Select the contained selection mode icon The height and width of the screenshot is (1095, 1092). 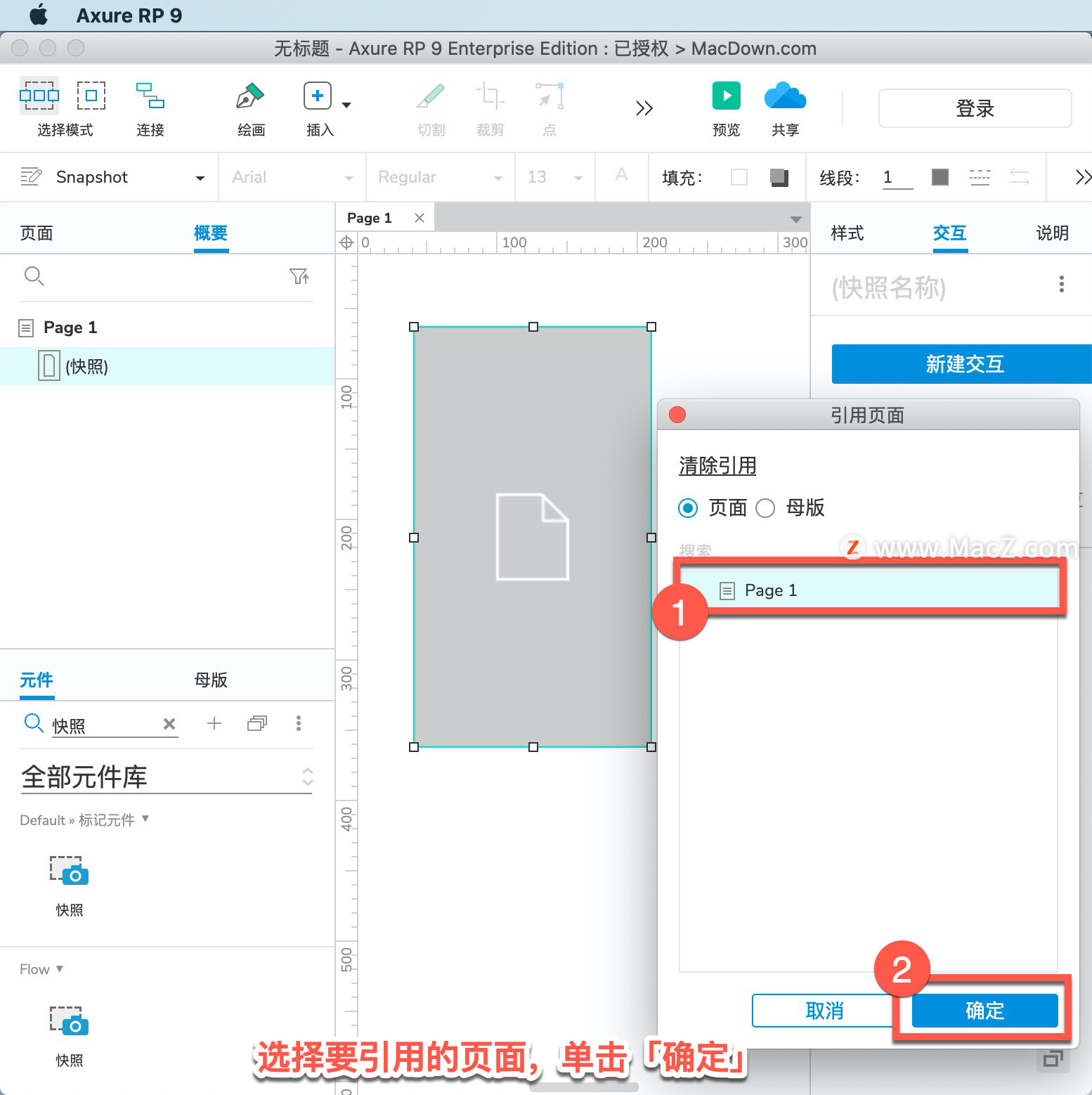click(x=91, y=96)
